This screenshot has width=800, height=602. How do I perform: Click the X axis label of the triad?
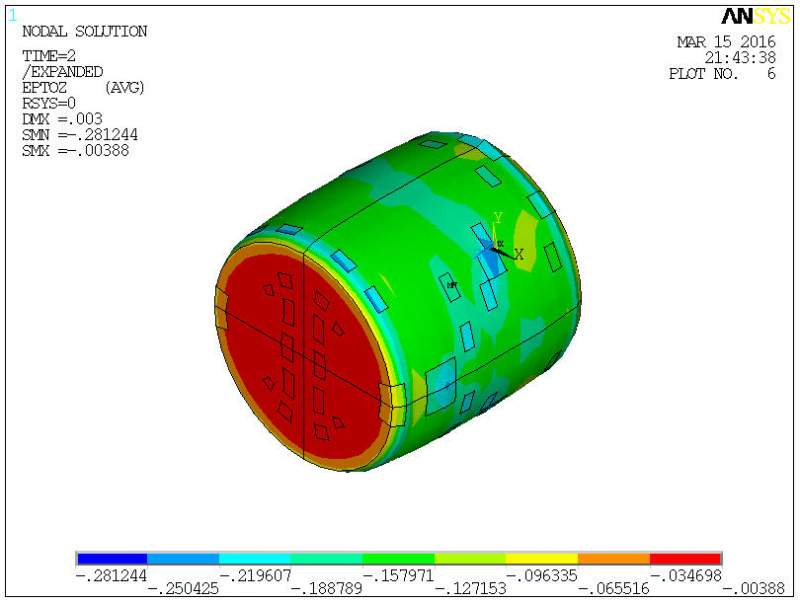(x=519, y=254)
